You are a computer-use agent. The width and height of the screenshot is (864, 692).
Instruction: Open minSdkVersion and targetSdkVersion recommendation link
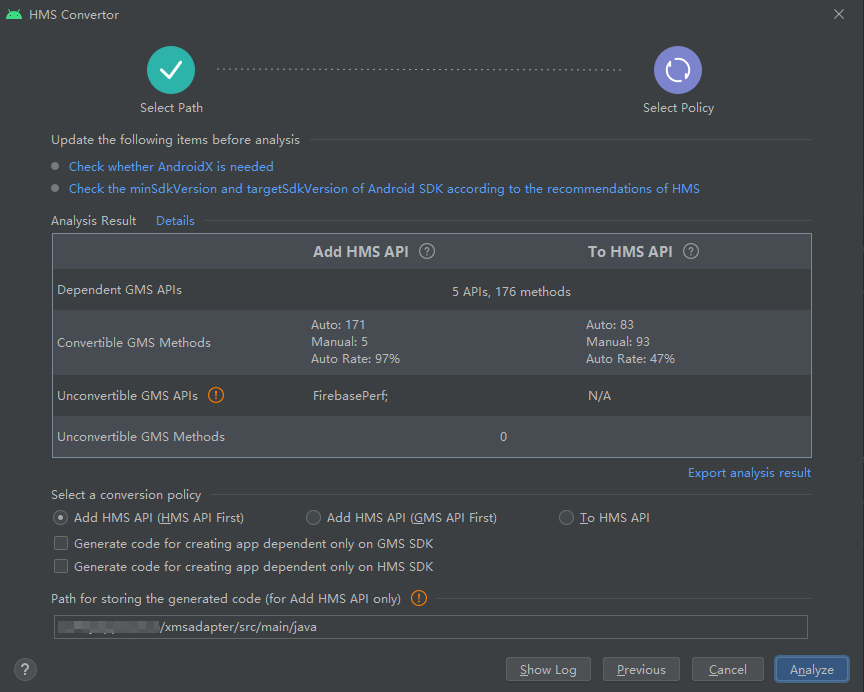384,188
